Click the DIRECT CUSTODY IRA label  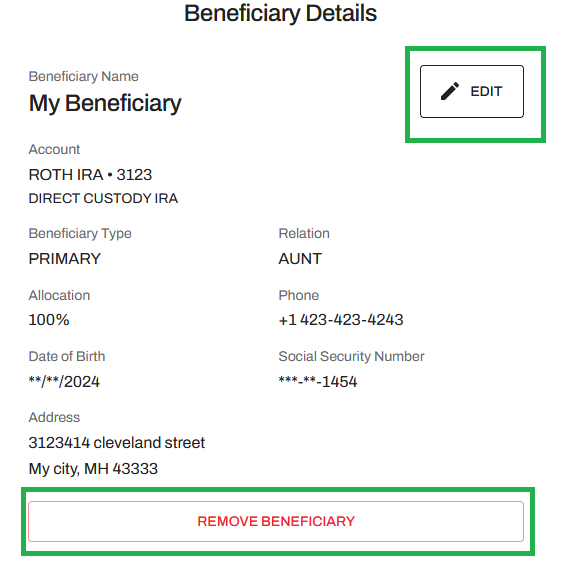[x=103, y=198]
